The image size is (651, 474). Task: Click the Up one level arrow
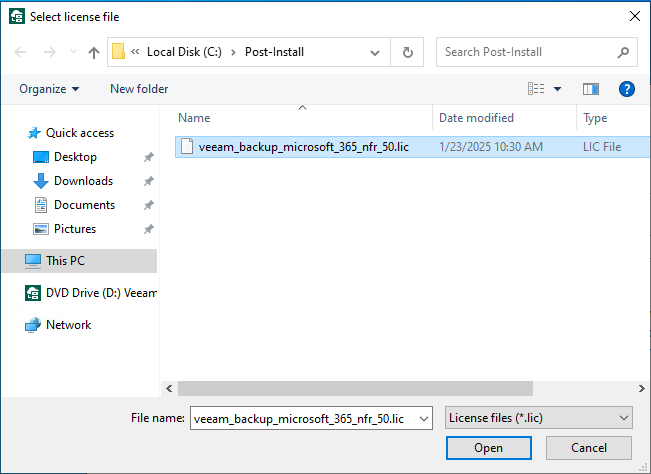pos(94,52)
